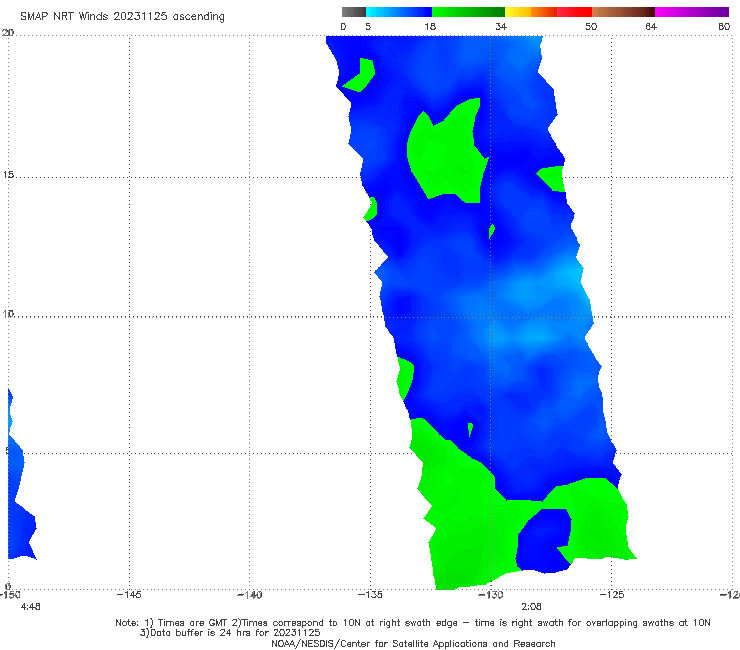
Task: Click the '5' label under the color bar
Action: click(x=368, y=27)
